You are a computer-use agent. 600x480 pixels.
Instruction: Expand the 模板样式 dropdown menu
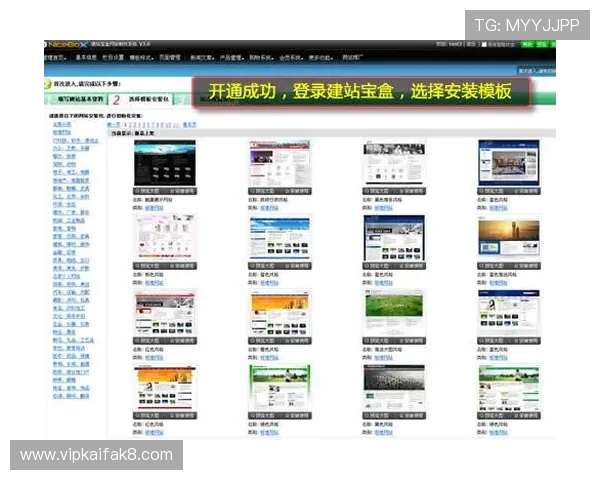coord(142,57)
